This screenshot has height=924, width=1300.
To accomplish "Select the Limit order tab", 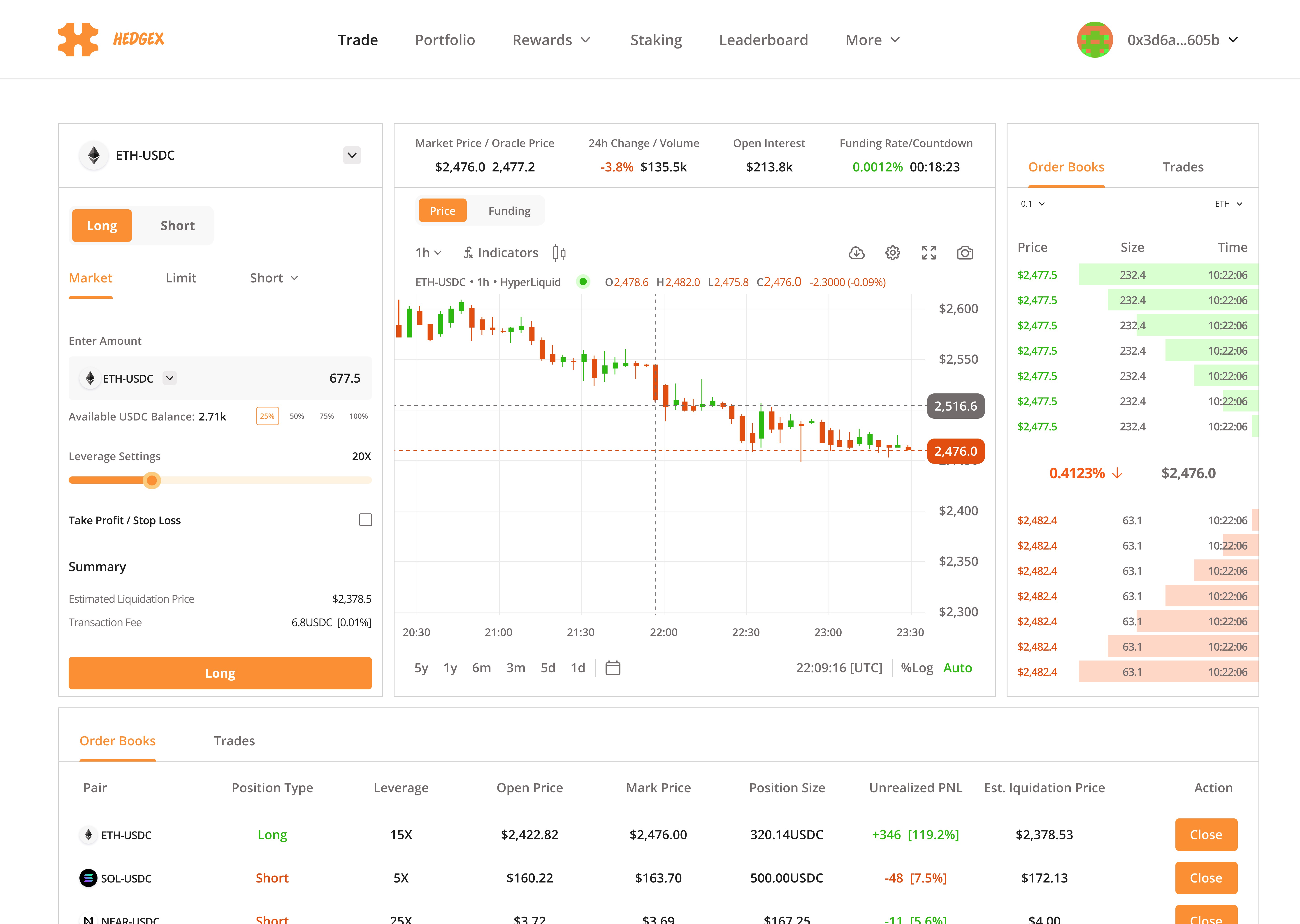I will pyautogui.click(x=181, y=278).
